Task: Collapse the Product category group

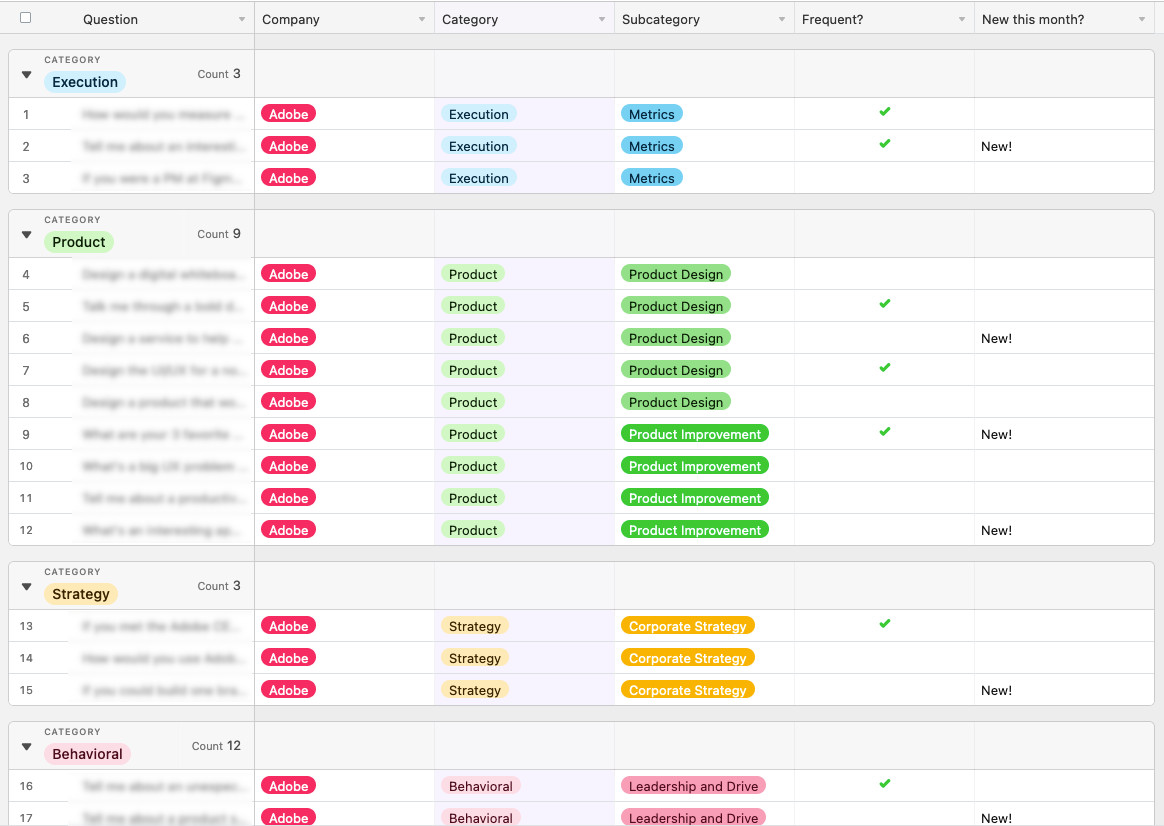Action: pos(27,235)
